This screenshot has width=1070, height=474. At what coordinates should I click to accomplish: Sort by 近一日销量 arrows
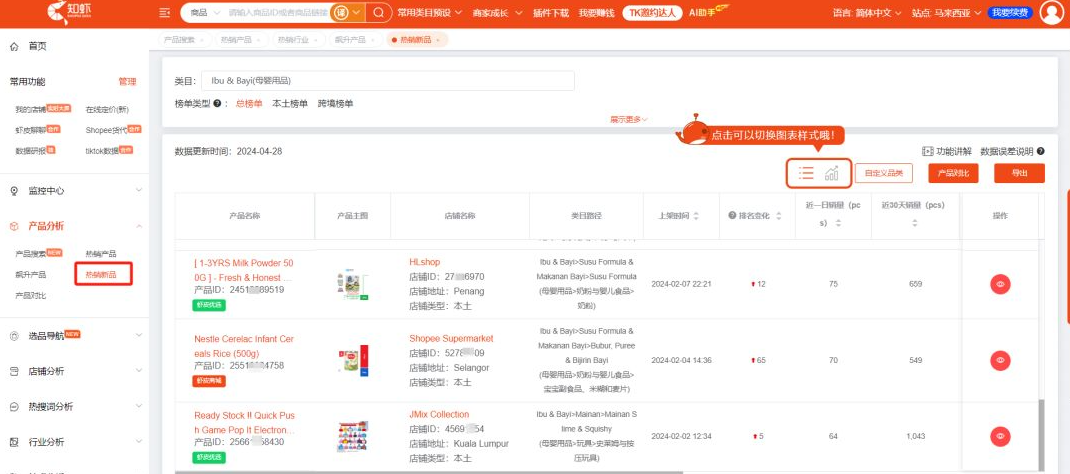pyautogui.click(x=839, y=223)
